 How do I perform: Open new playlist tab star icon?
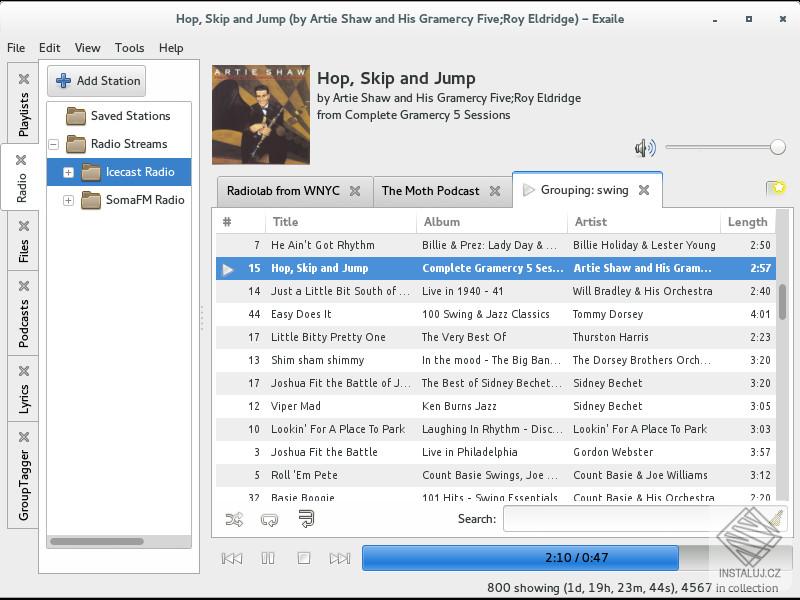[x=776, y=188]
